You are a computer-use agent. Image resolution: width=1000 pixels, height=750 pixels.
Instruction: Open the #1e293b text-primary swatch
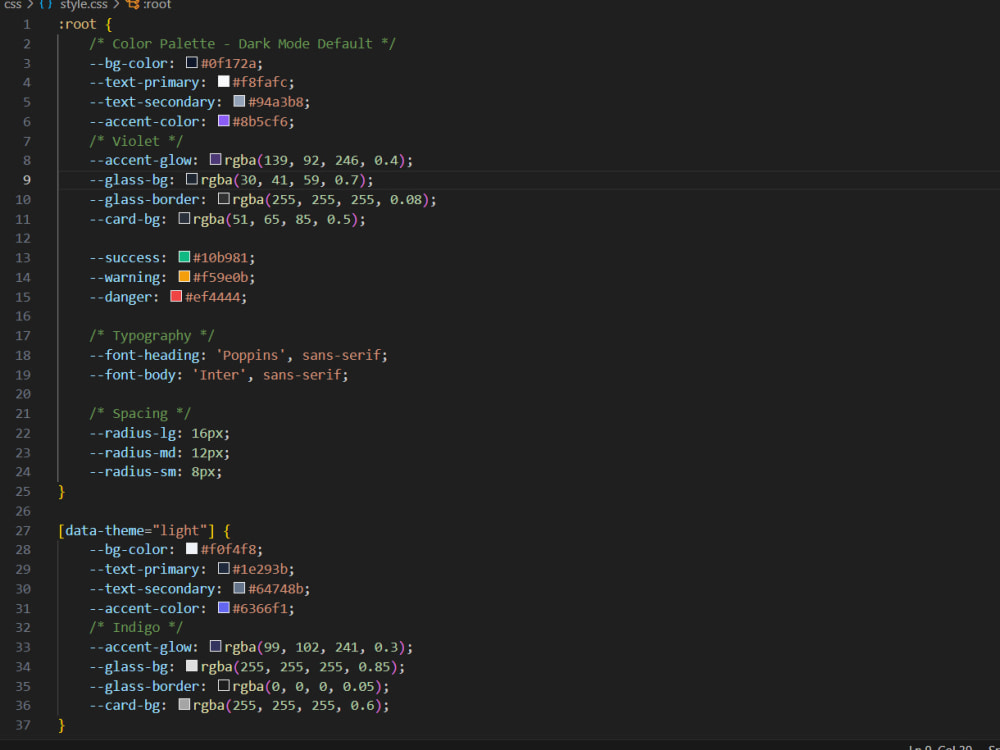click(x=223, y=568)
